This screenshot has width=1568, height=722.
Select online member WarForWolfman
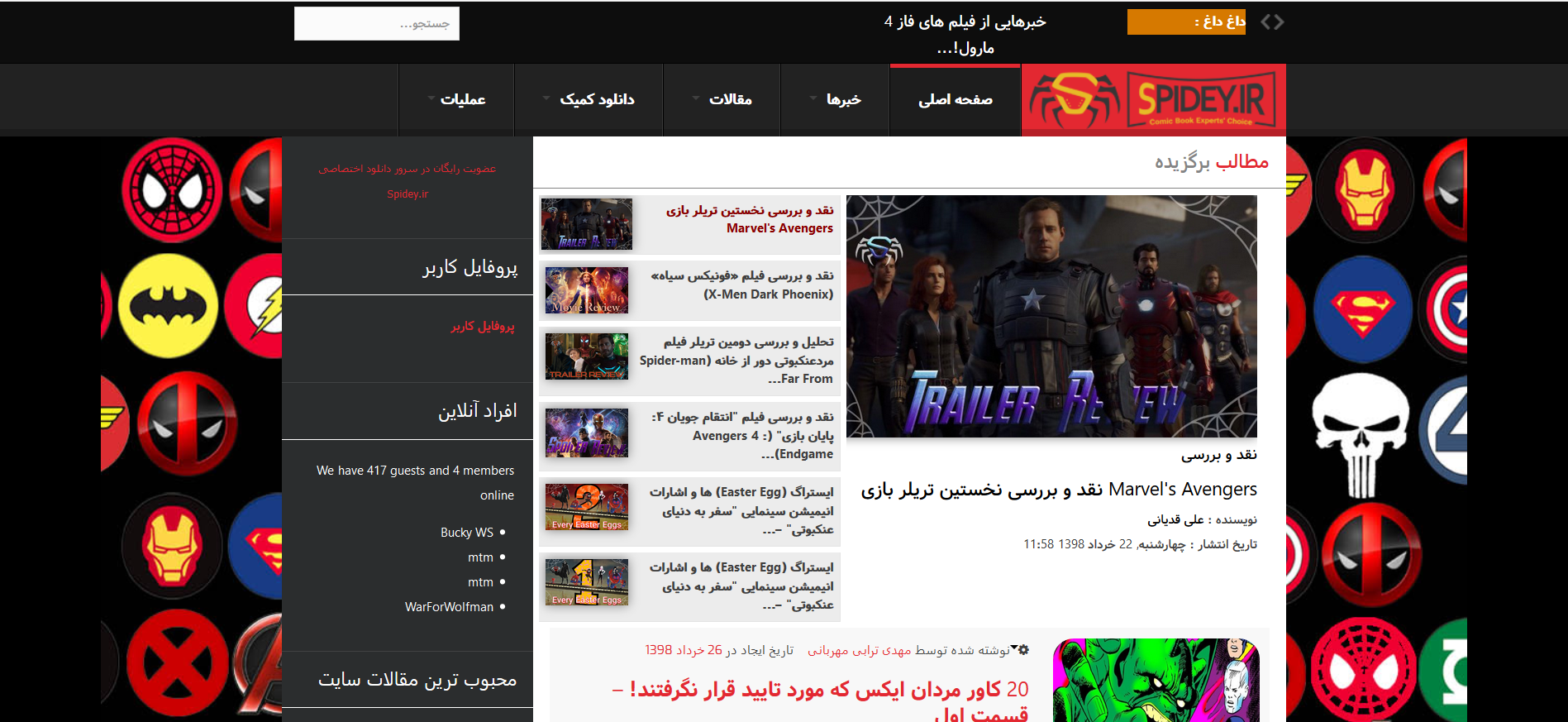click(449, 607)
